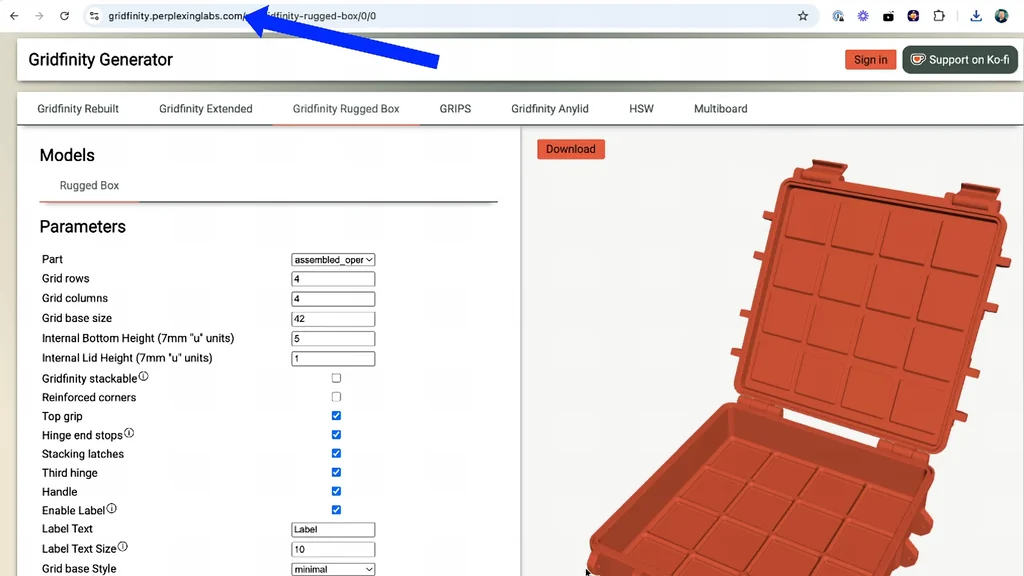1024x576 pixels.
Task: Click the Sign in button
Action: pyautogui.click(x=871, y=59)
